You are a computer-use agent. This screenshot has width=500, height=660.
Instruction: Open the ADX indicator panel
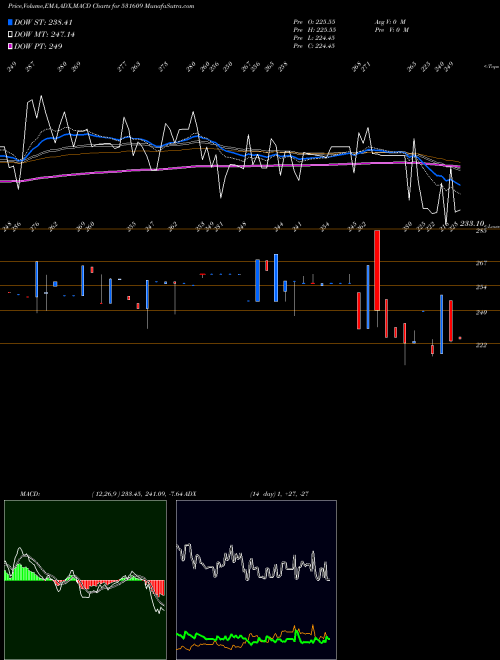click(256, 580)
